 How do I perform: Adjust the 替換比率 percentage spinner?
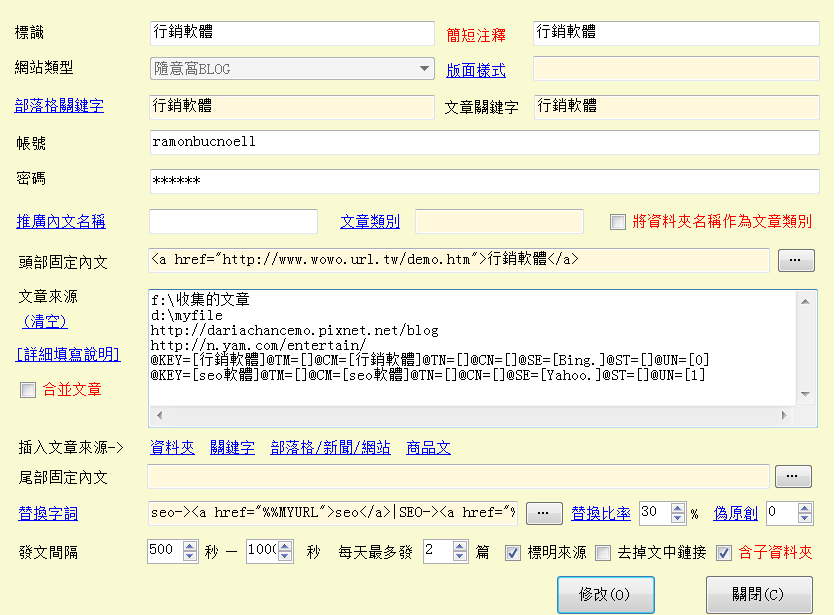tap(678, 513)
